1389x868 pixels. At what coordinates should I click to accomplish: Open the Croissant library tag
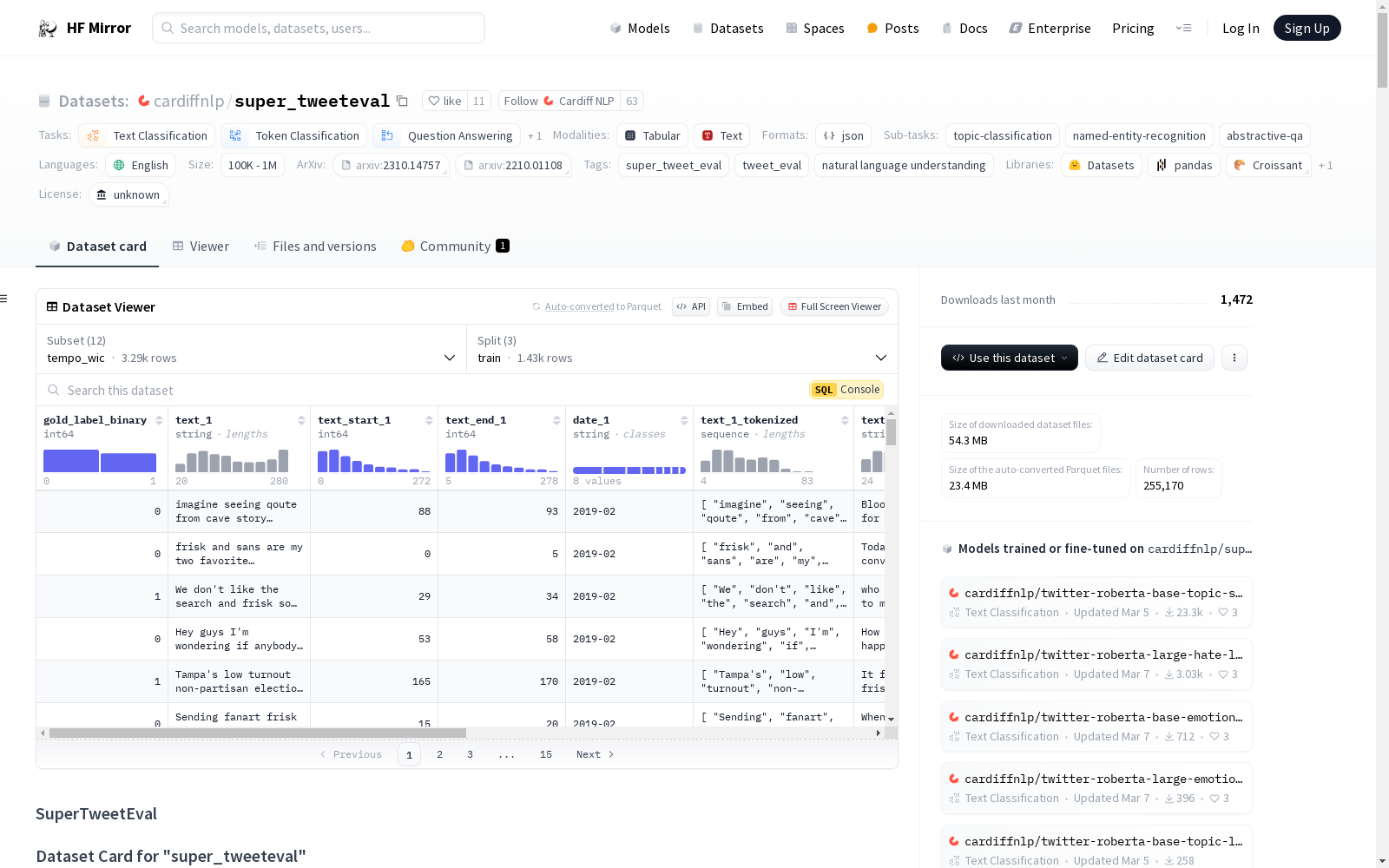click(x=1268, y=165)
